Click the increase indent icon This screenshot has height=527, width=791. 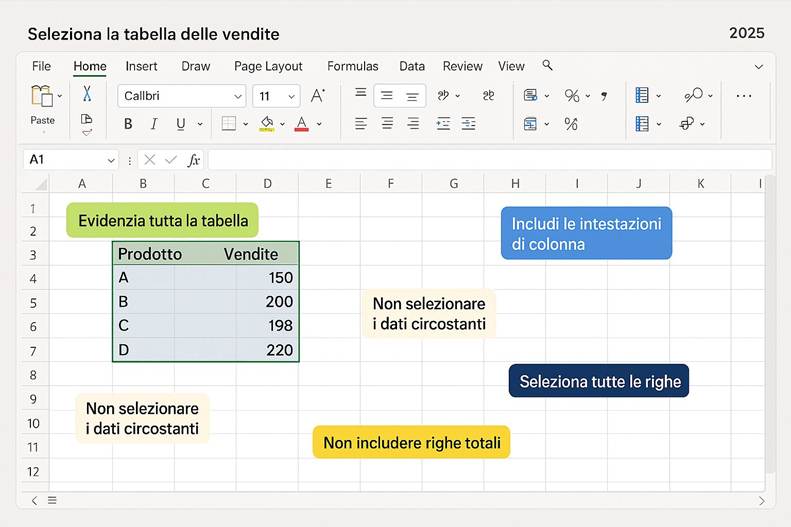469,124
